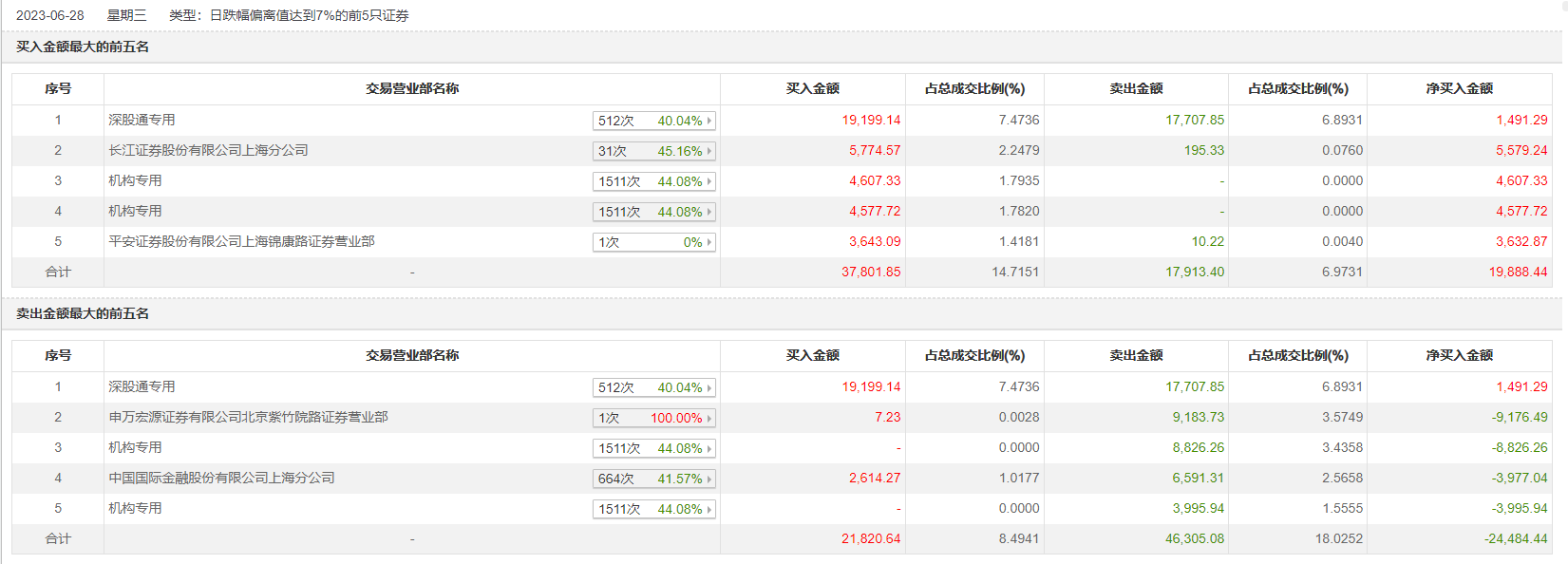This screenshot has height=564, width=1568.
Task: Click 机构专用 in sell table row 3
Action: 135,447
